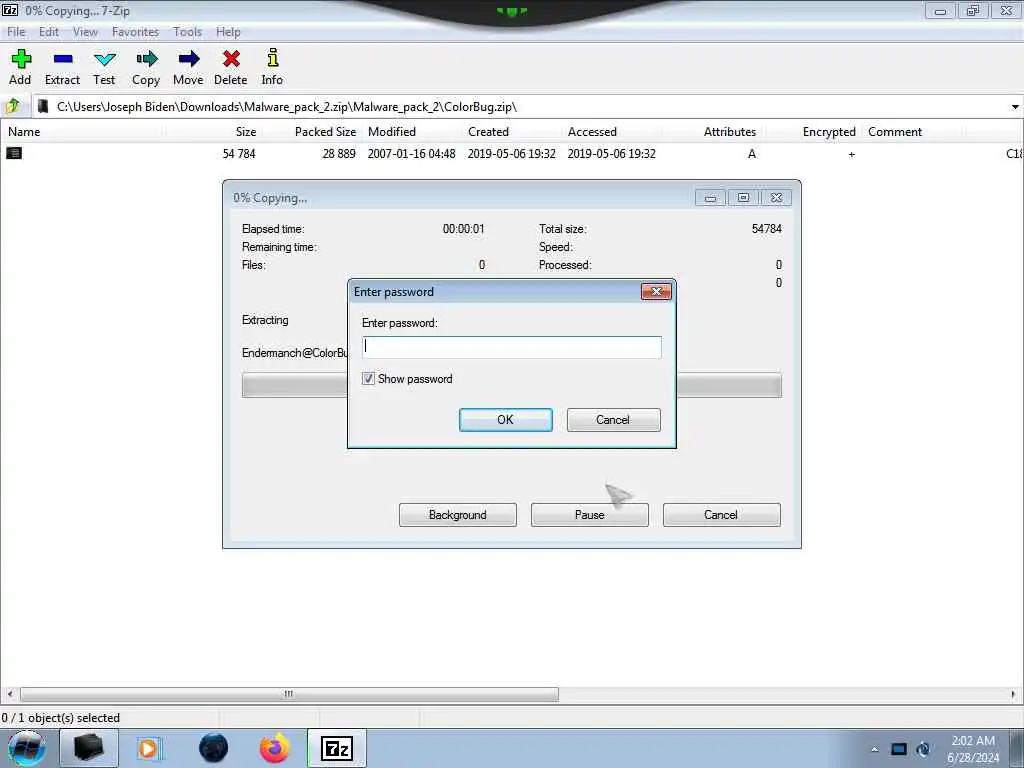Maximize the Copying dialog
The image size is (1024, 768).
click(x=743, y=198)
